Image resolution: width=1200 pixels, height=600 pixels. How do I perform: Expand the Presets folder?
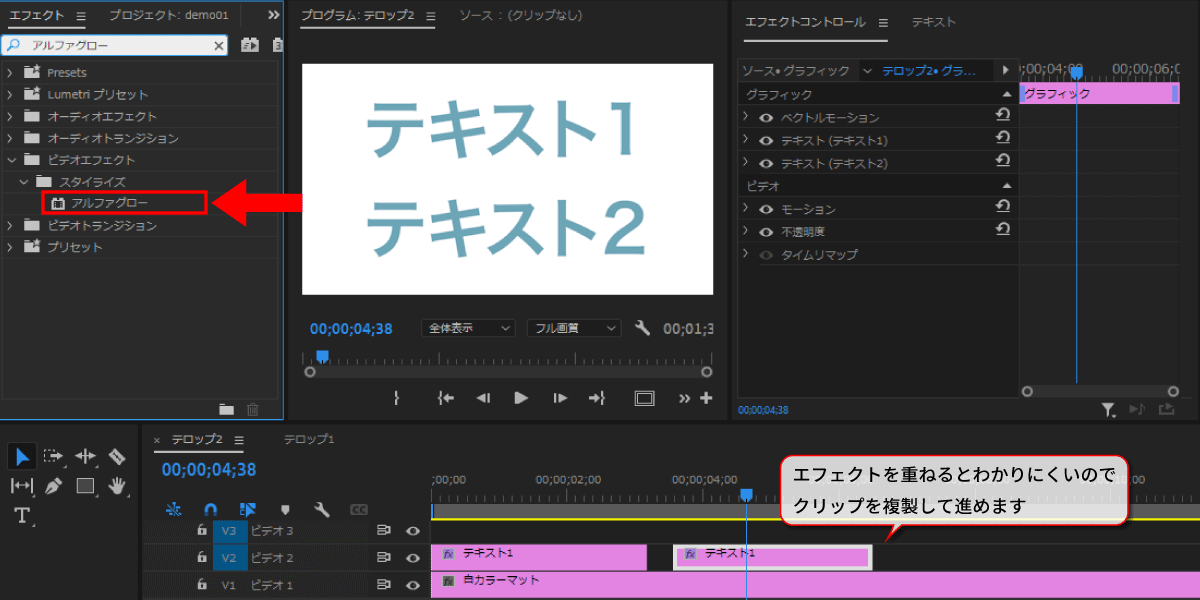[x=10, y=72]
